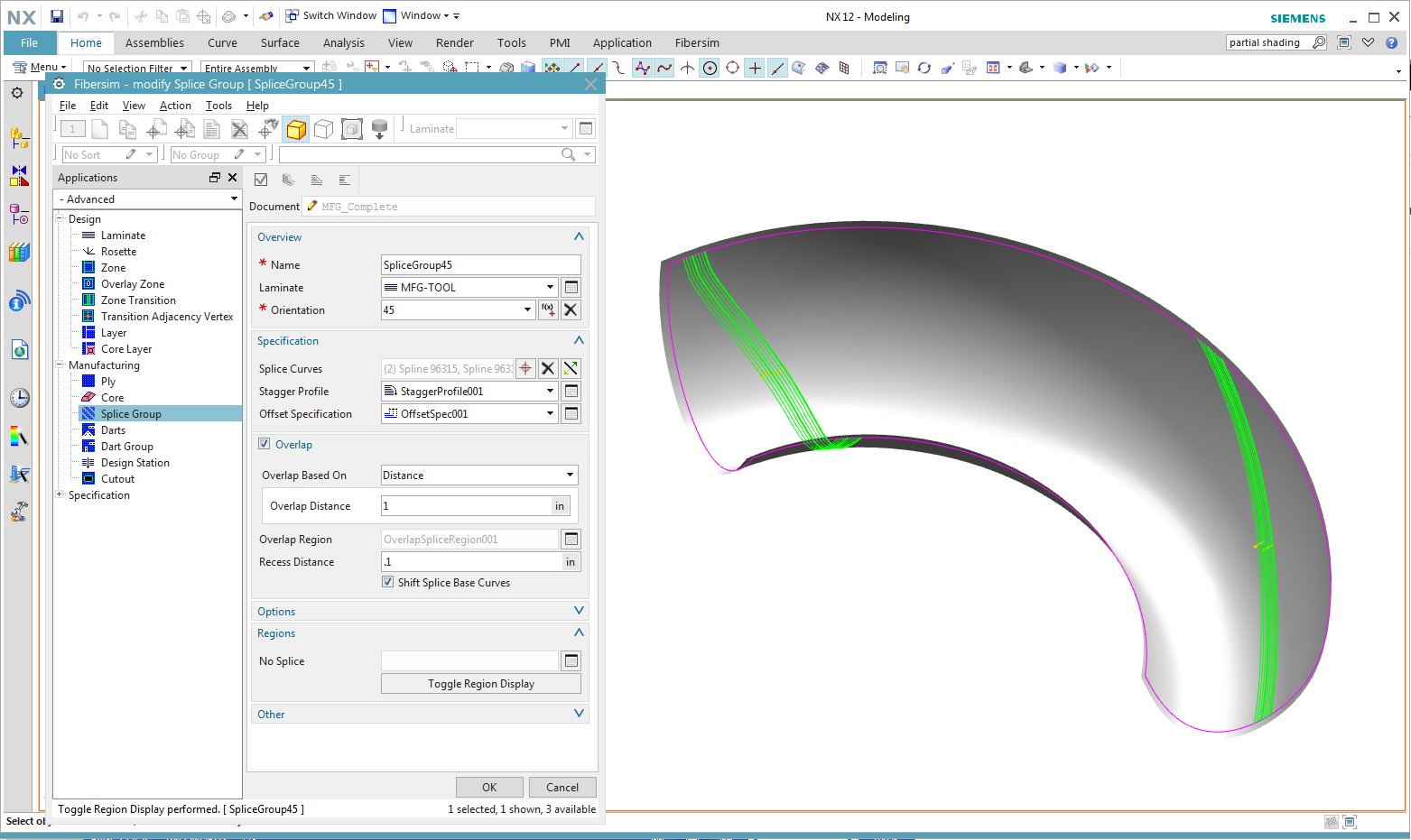Toggle Shift Splice Base Curves checkbox
The height and width of the screenshot is (840, 1411).
click(388, 583)
